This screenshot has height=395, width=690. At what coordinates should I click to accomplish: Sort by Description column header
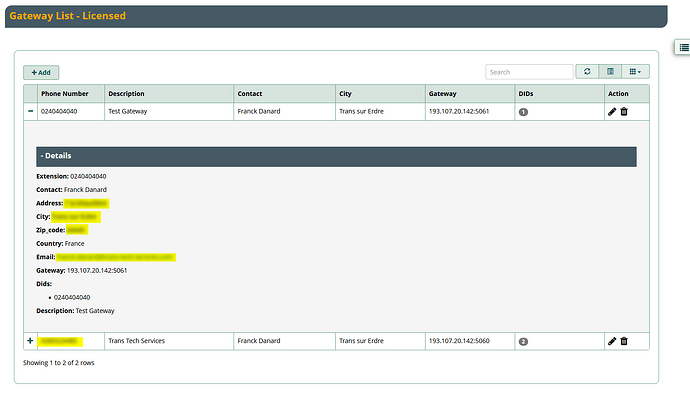126,94
